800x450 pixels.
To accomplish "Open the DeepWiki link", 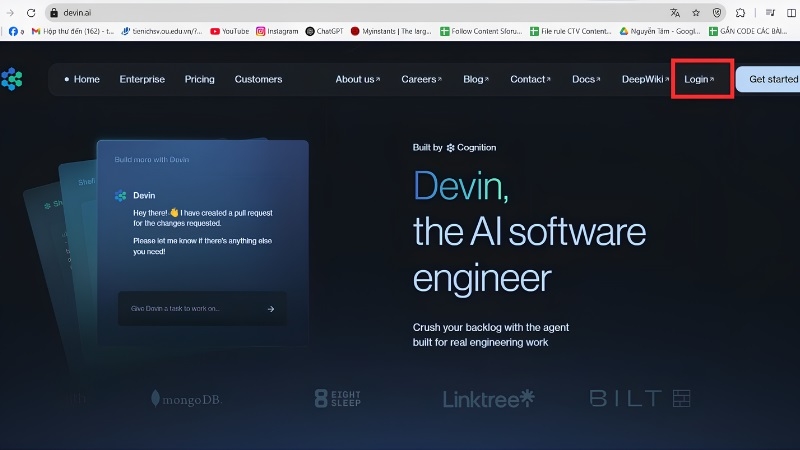I will pos(645,79).
